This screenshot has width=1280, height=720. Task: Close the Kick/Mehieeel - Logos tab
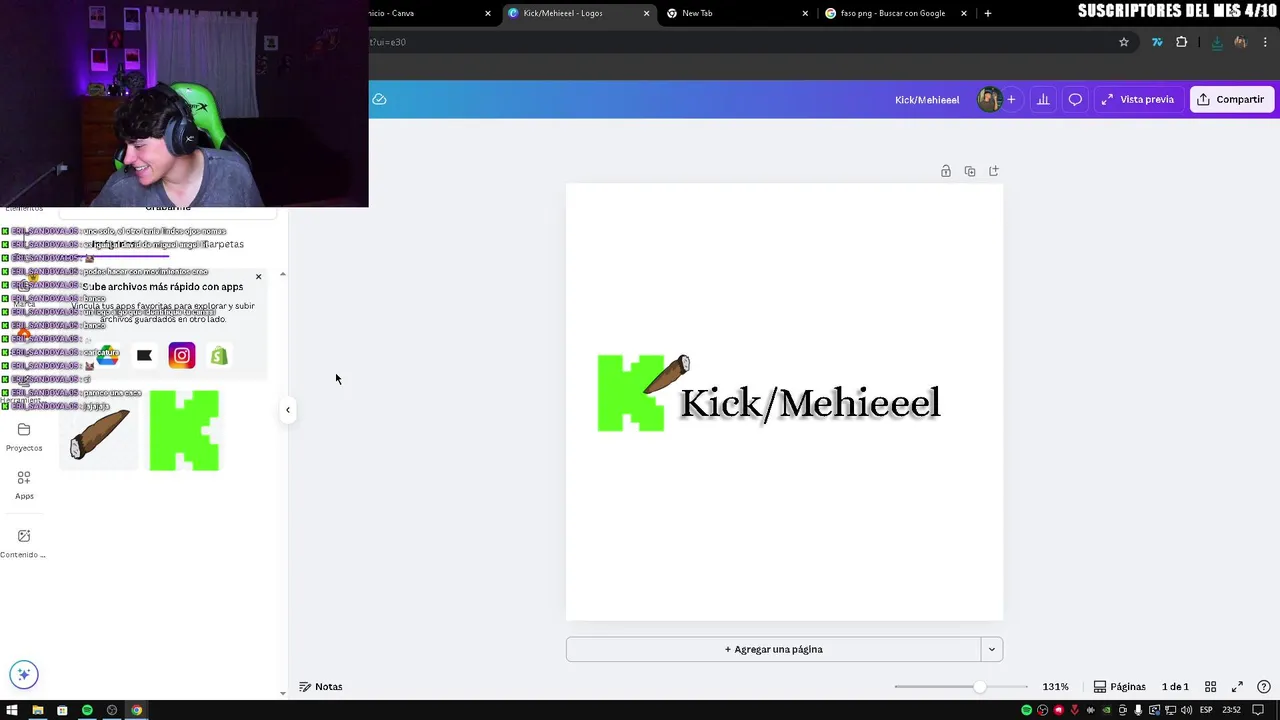(646, 13)
